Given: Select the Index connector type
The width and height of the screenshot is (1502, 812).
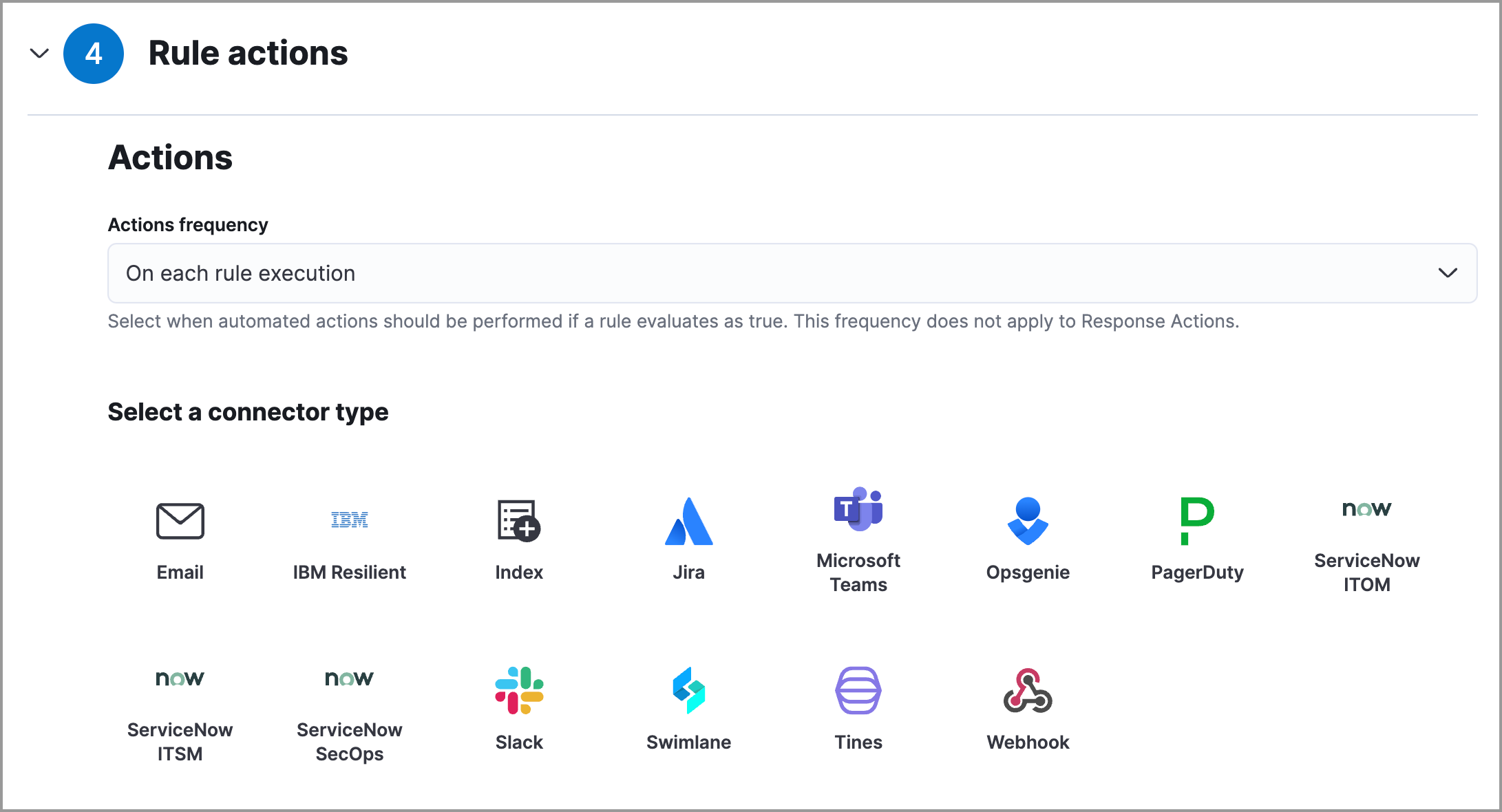Looking at the screenshot, I should pyautogui.click(x=518, y=540).
